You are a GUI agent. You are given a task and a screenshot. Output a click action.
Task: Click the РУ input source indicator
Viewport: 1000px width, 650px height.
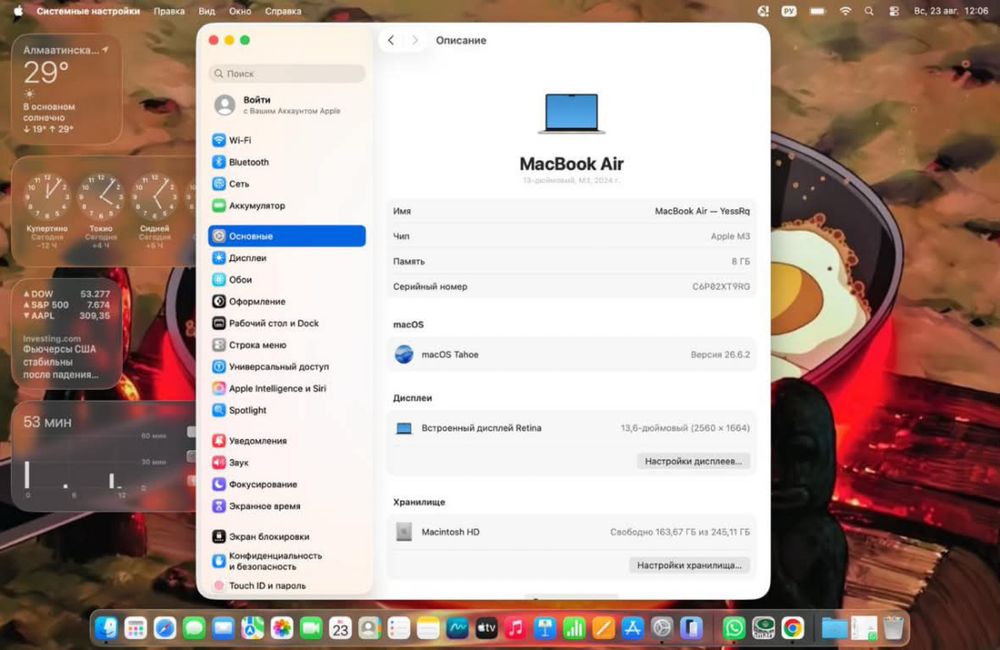[x=789, y=11]
